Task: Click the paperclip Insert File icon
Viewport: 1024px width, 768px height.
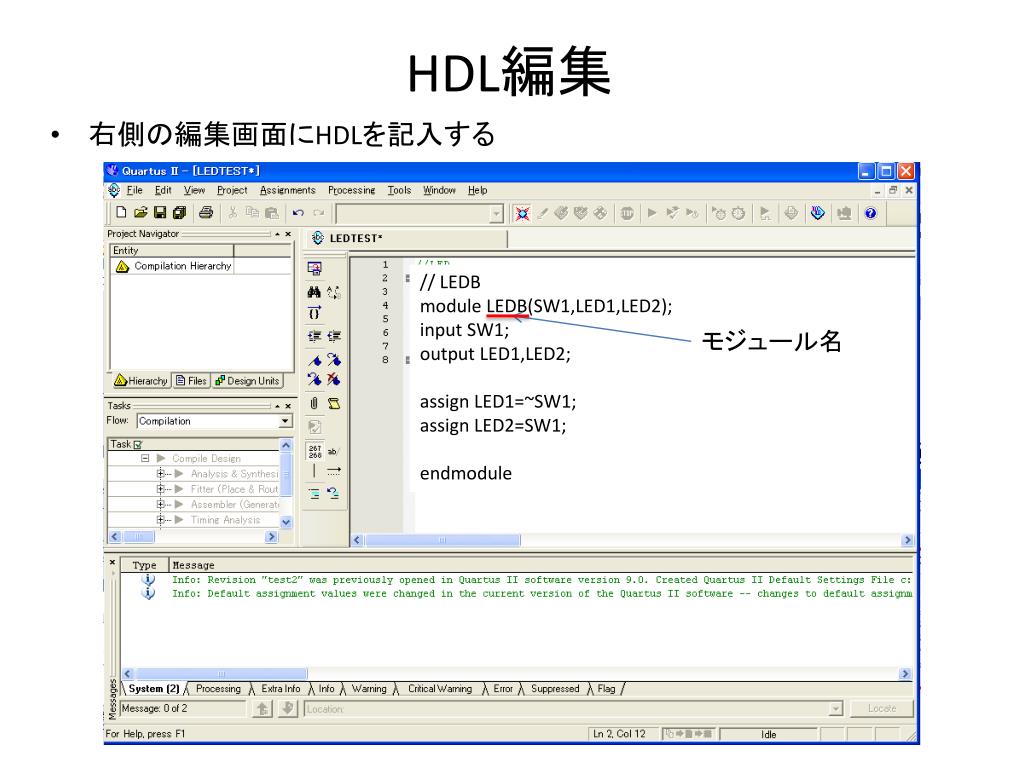Action: pyautogui.click(x=314, y=403)
